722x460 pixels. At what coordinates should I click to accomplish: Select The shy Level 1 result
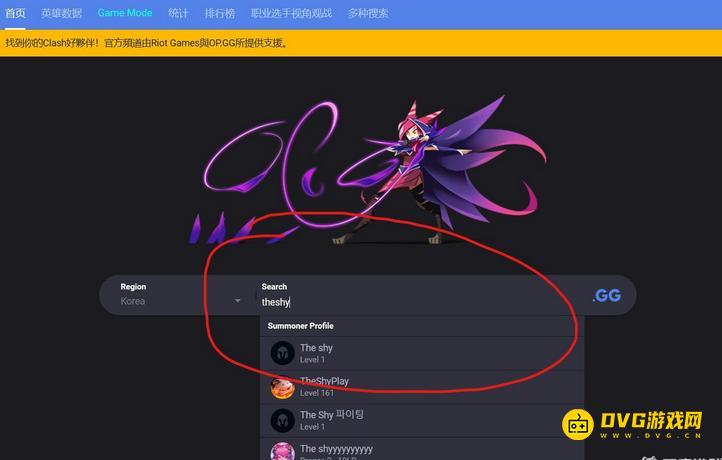[422, 353]
